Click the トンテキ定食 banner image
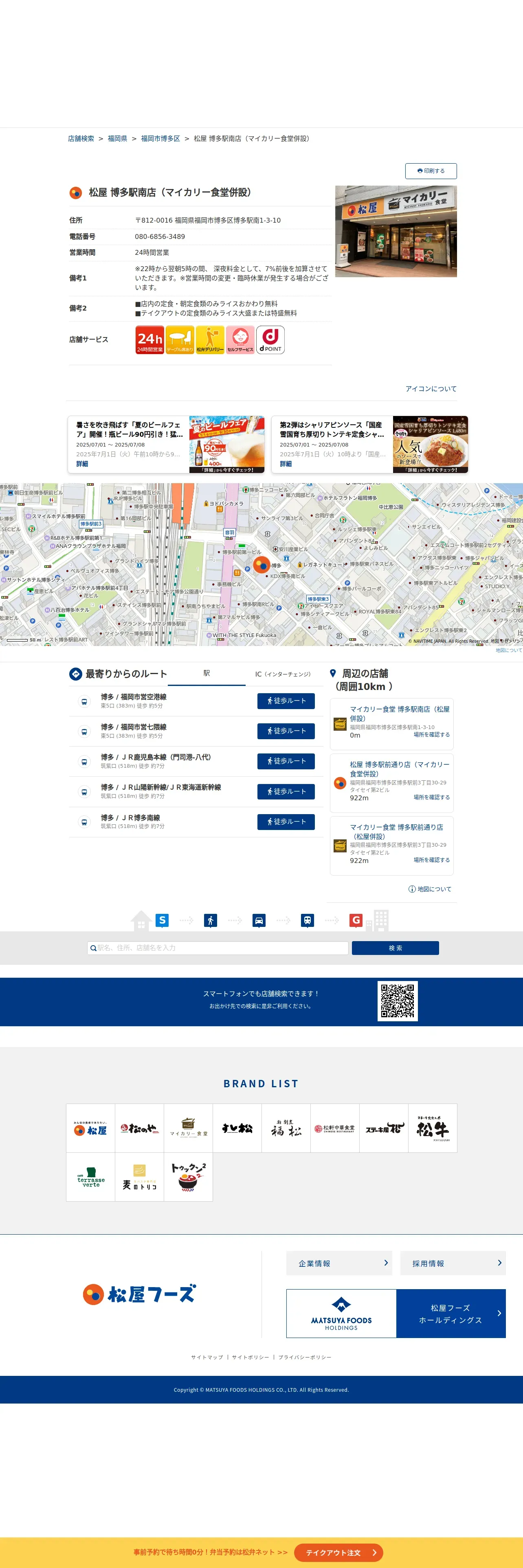 pos(431,445)
